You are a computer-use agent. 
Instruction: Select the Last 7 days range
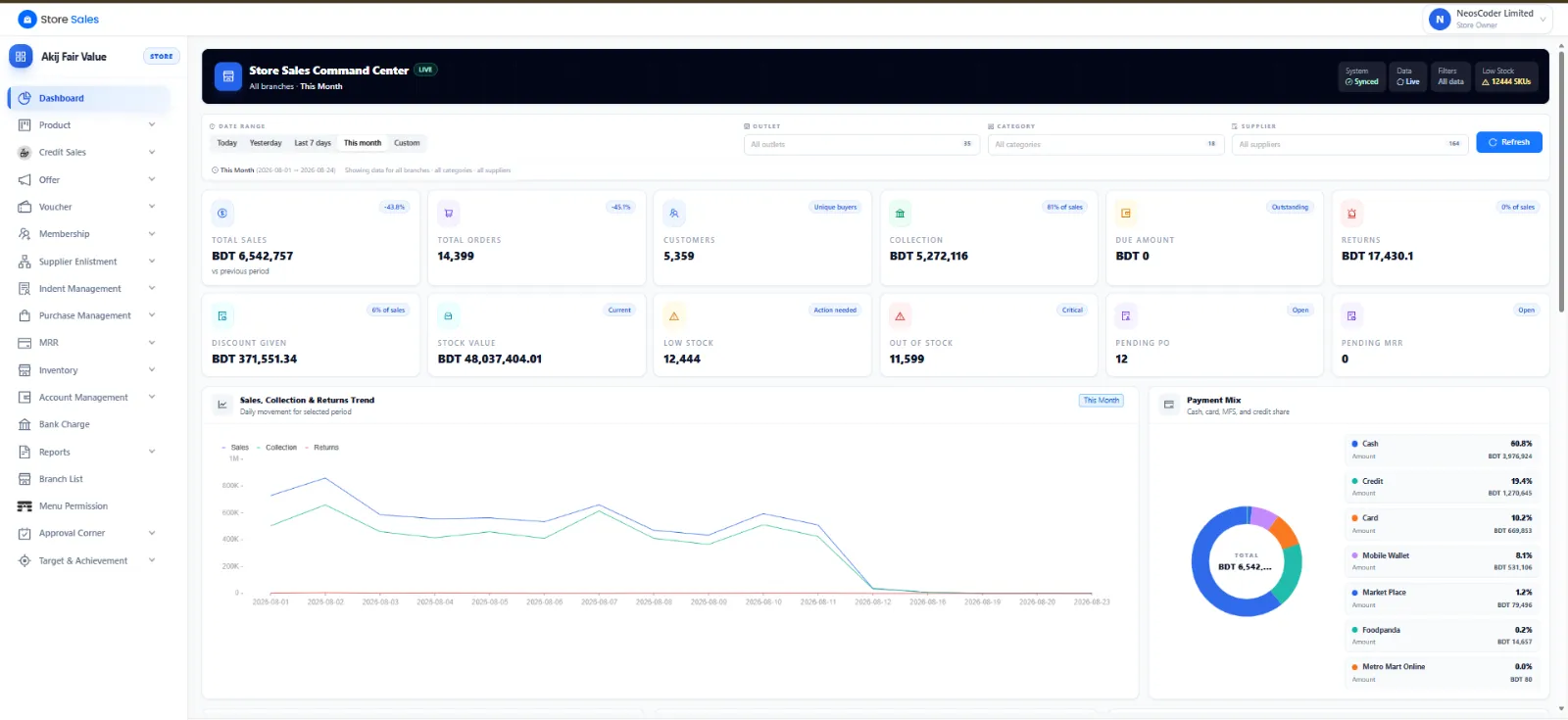coord(313,143)
